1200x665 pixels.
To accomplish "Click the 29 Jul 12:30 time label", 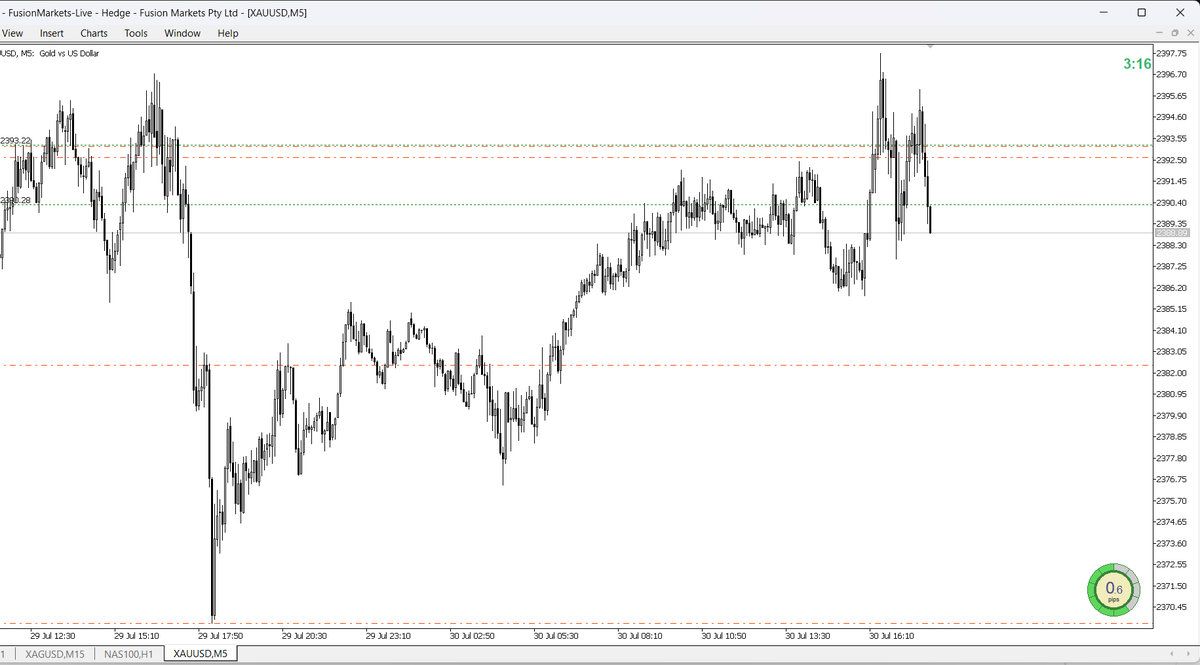I will click(52, 635).
